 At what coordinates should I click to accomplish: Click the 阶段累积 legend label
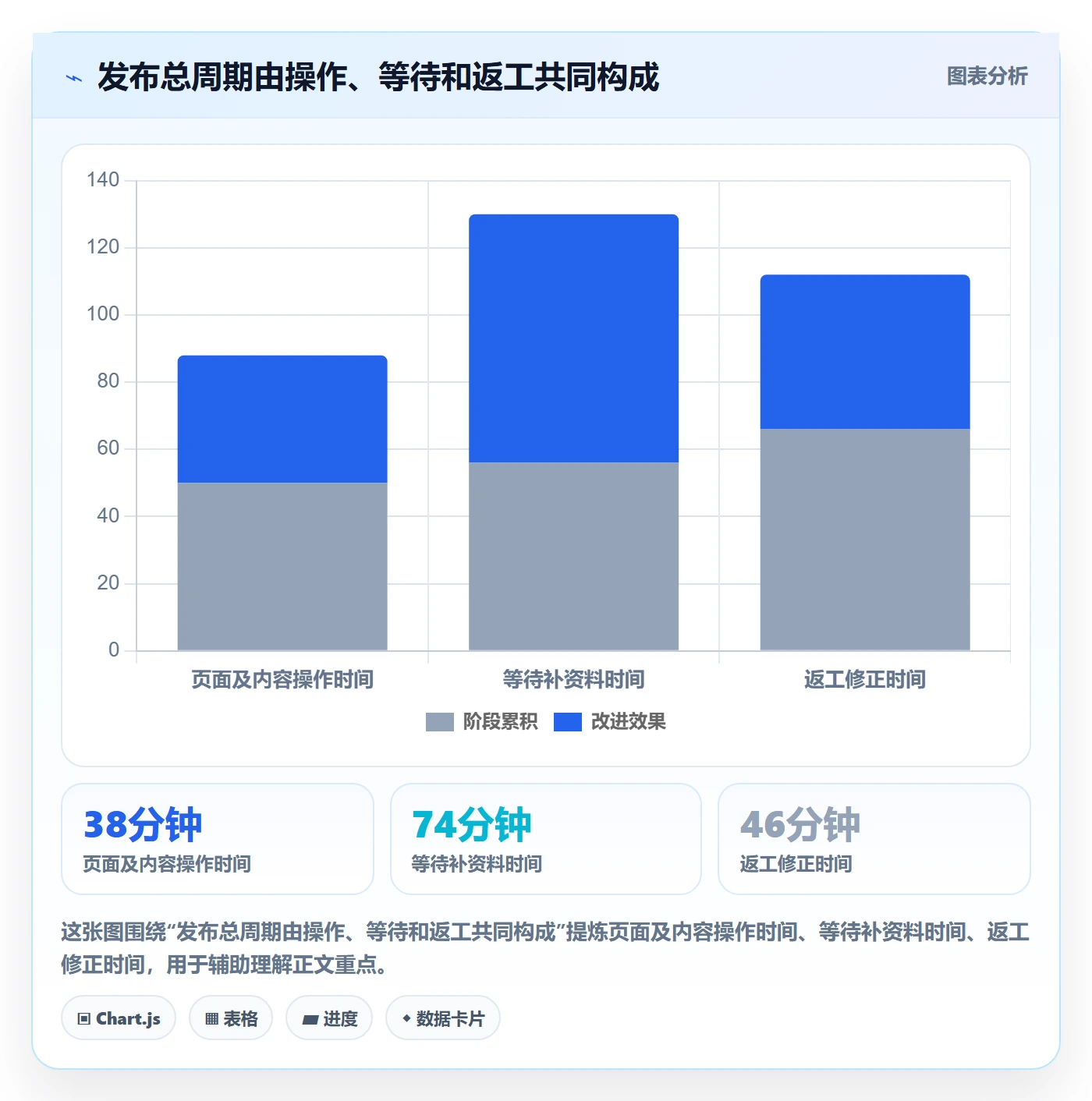(x=500, y=722)
